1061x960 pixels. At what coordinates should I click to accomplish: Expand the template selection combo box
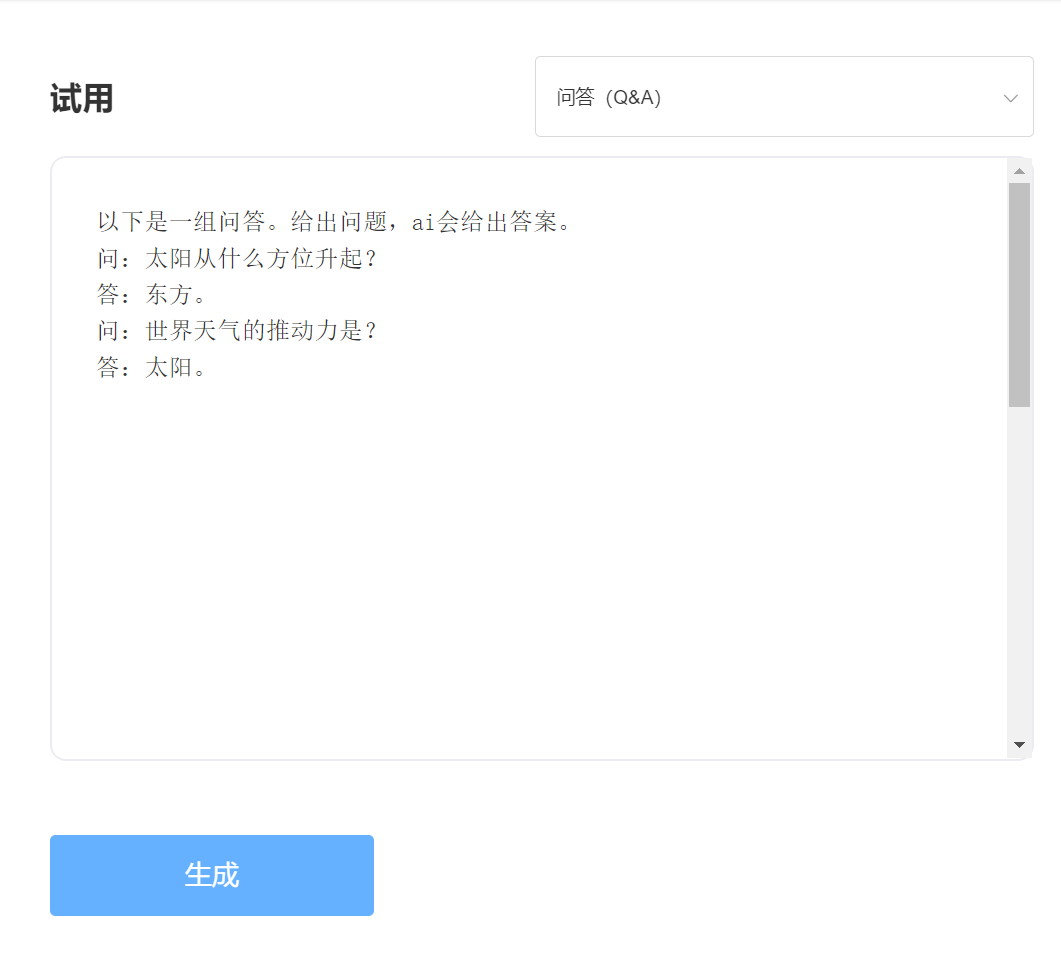tap(783, 96)
